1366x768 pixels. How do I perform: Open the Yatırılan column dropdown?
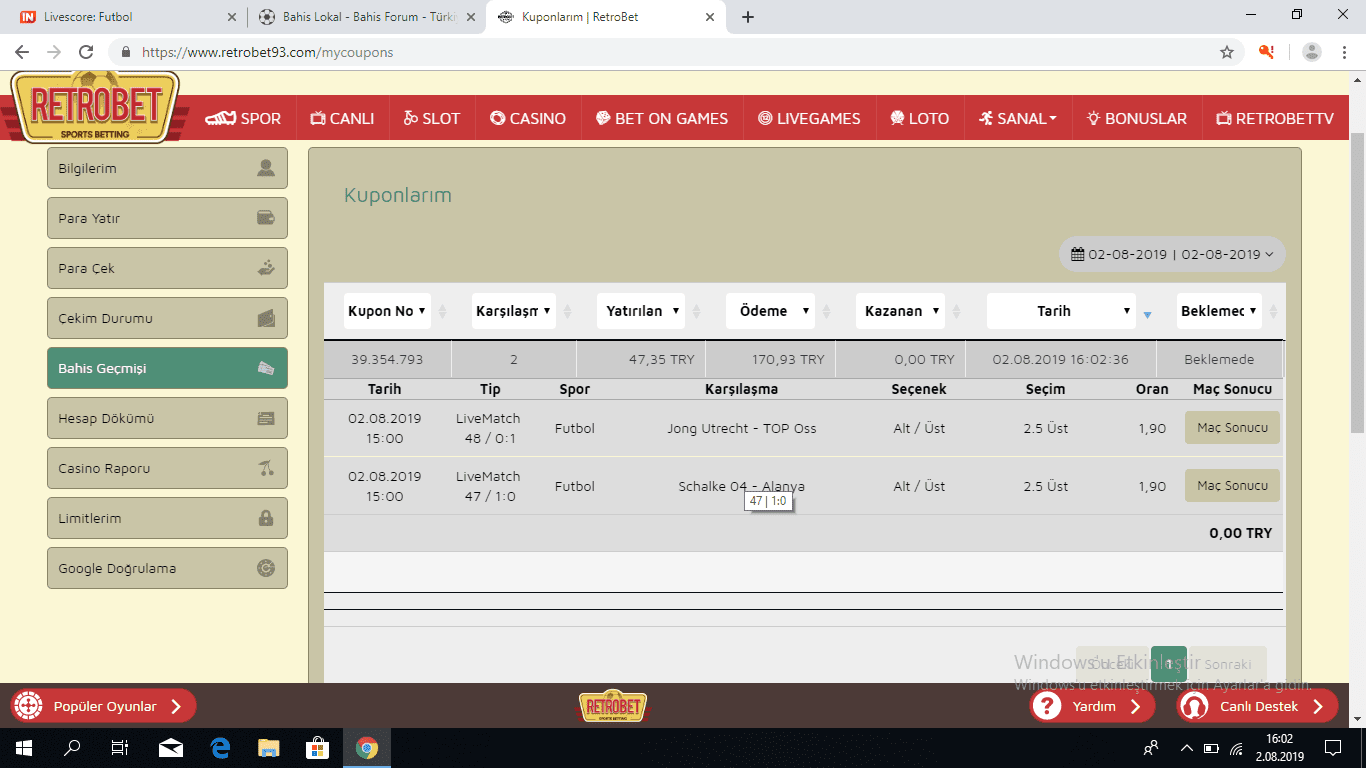(641, 311)
